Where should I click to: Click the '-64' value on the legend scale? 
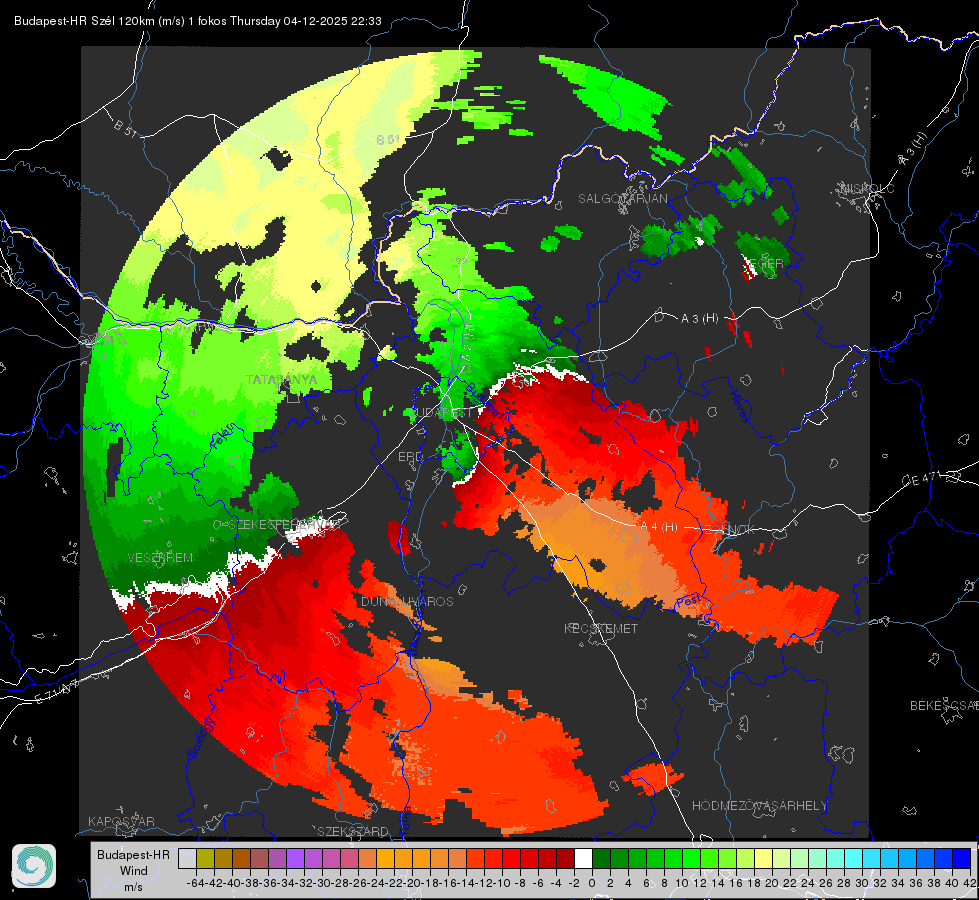pos(196,883)
